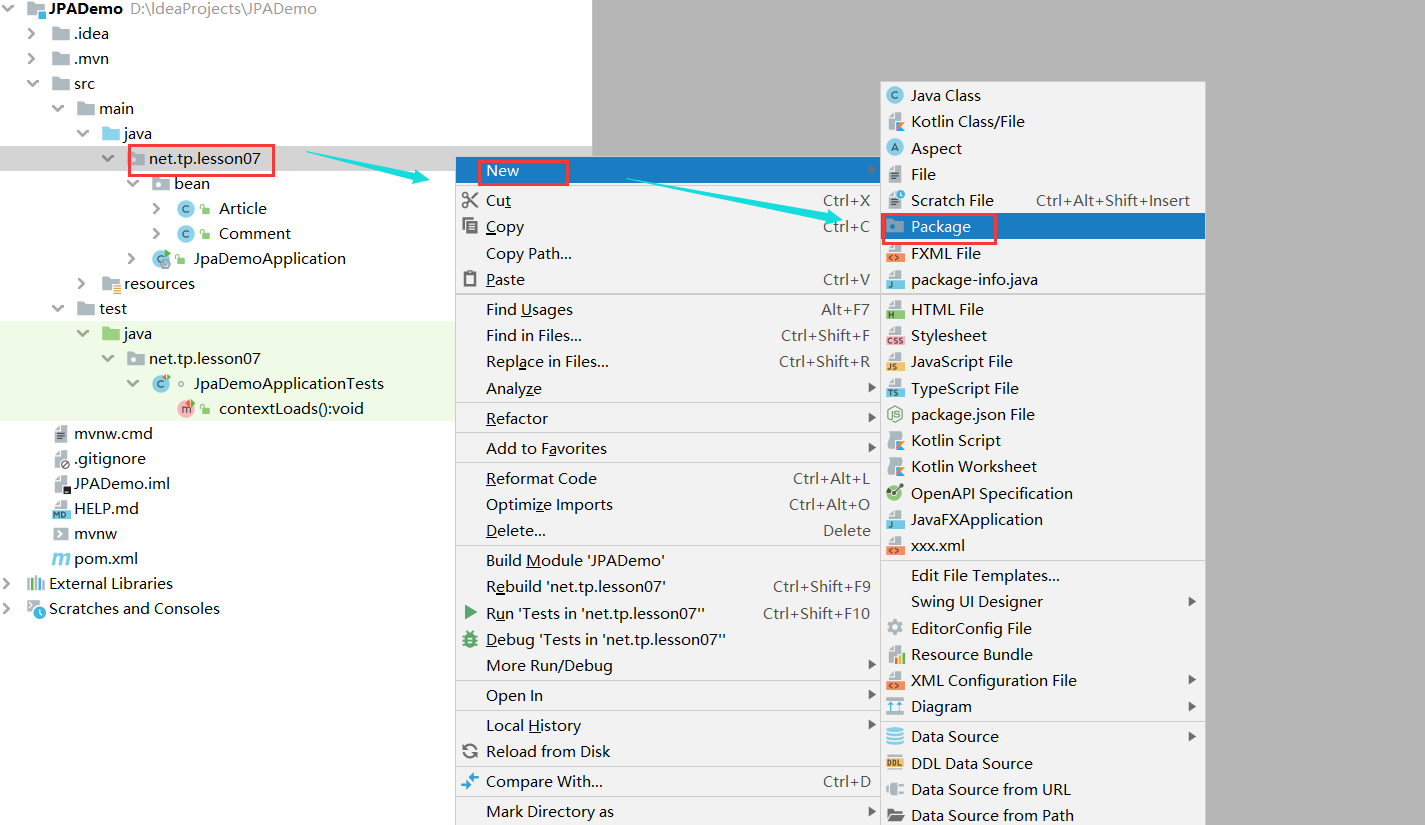
Task: Click the Resource Bundle icon
Action: click(895, 655)
